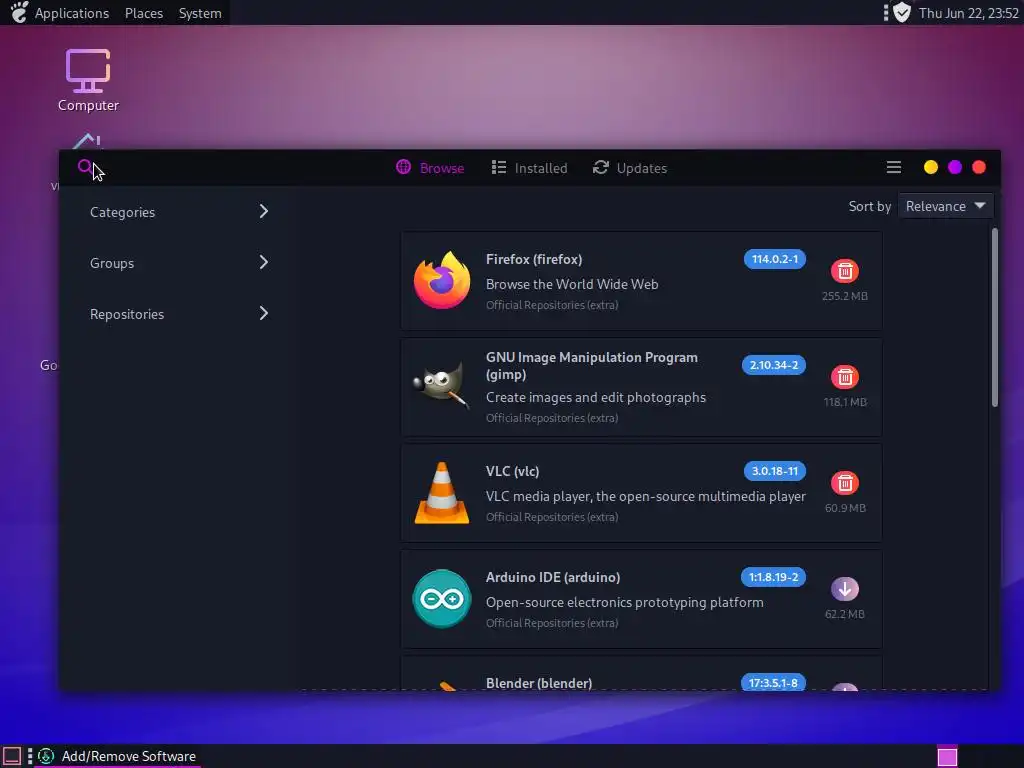Expand the Repositories section
The image size is (1024, 768).
(x=180, y=313)
